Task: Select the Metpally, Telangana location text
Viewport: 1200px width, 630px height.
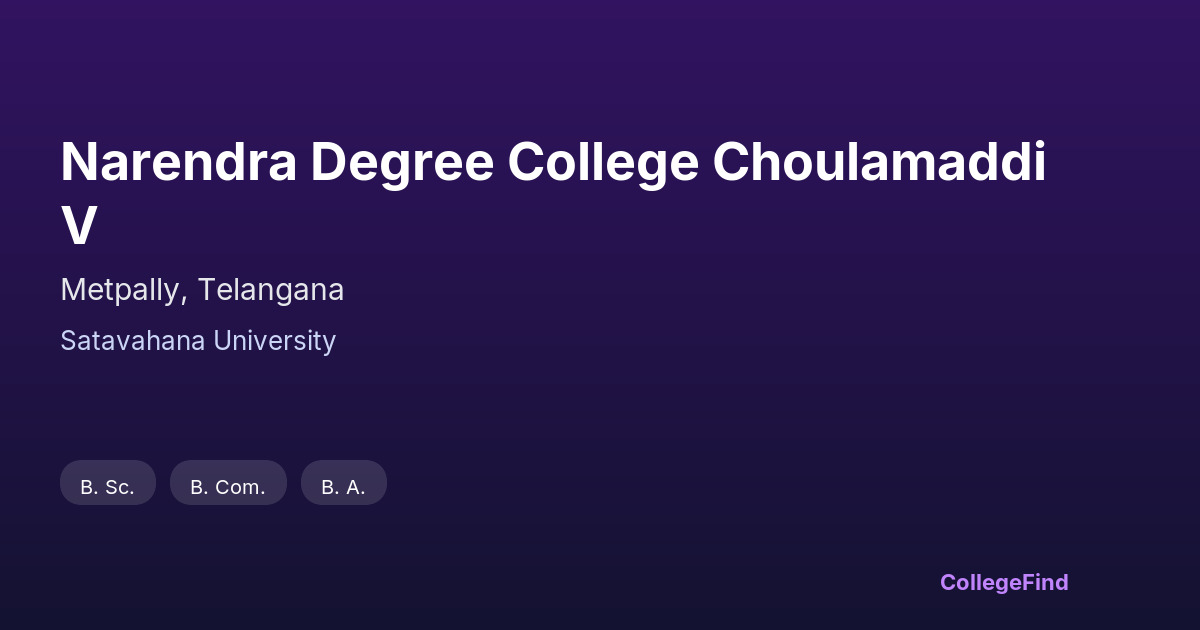Action: 202,290
